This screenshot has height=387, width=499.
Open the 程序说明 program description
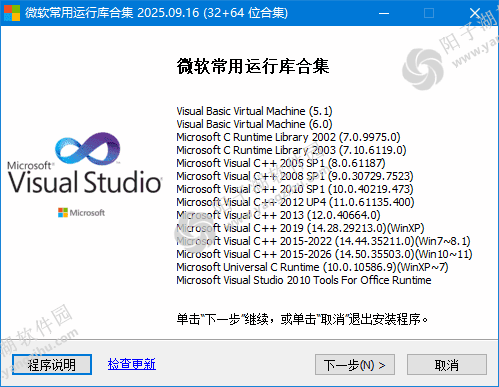pyautogui.click(x=52, y=365)
